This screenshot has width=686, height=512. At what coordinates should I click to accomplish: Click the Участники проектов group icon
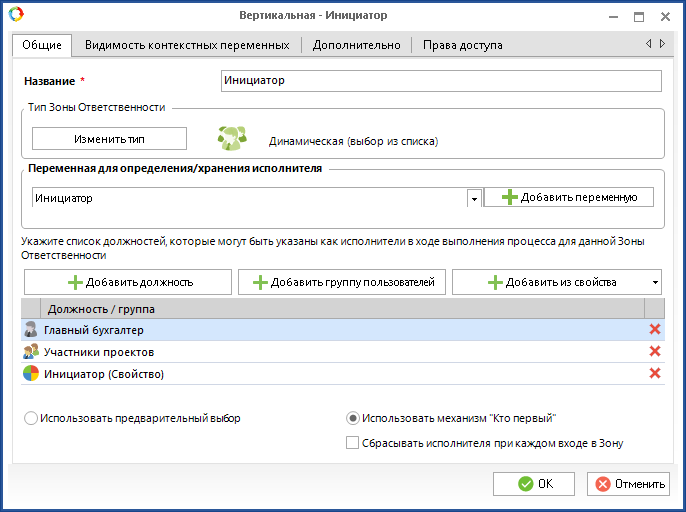[x=31, y=351]
